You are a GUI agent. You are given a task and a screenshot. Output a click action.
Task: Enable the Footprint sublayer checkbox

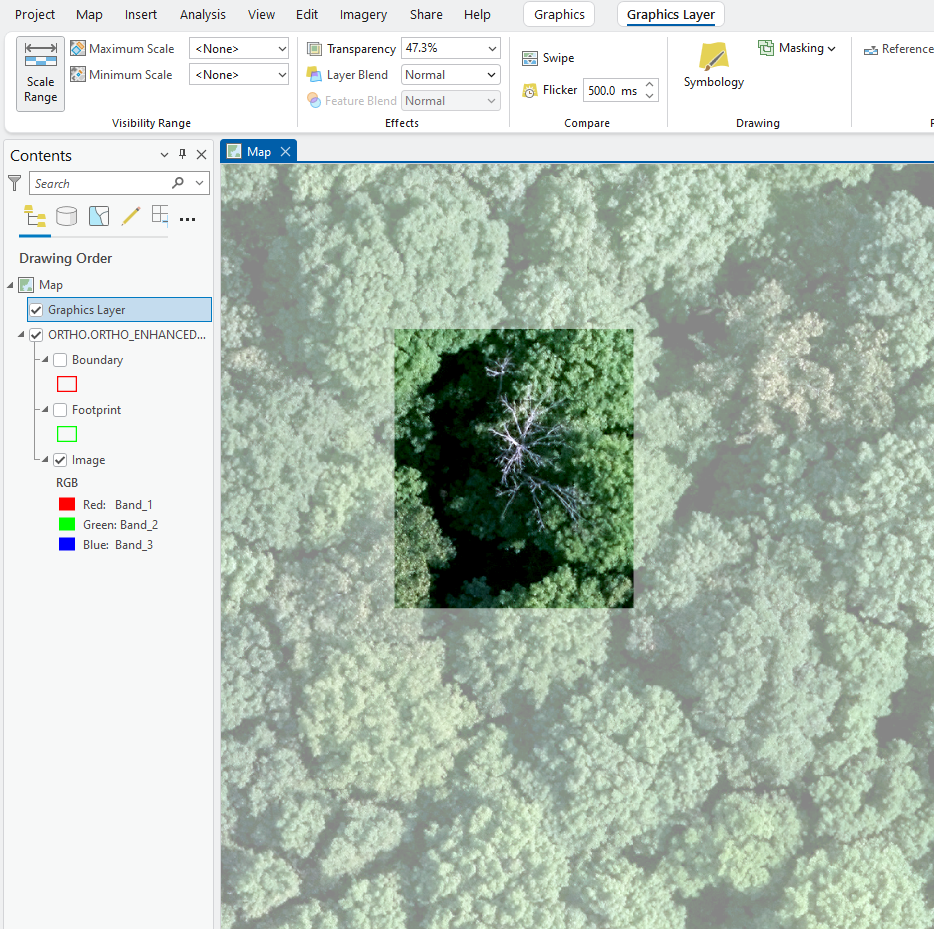tap(60, 410)
